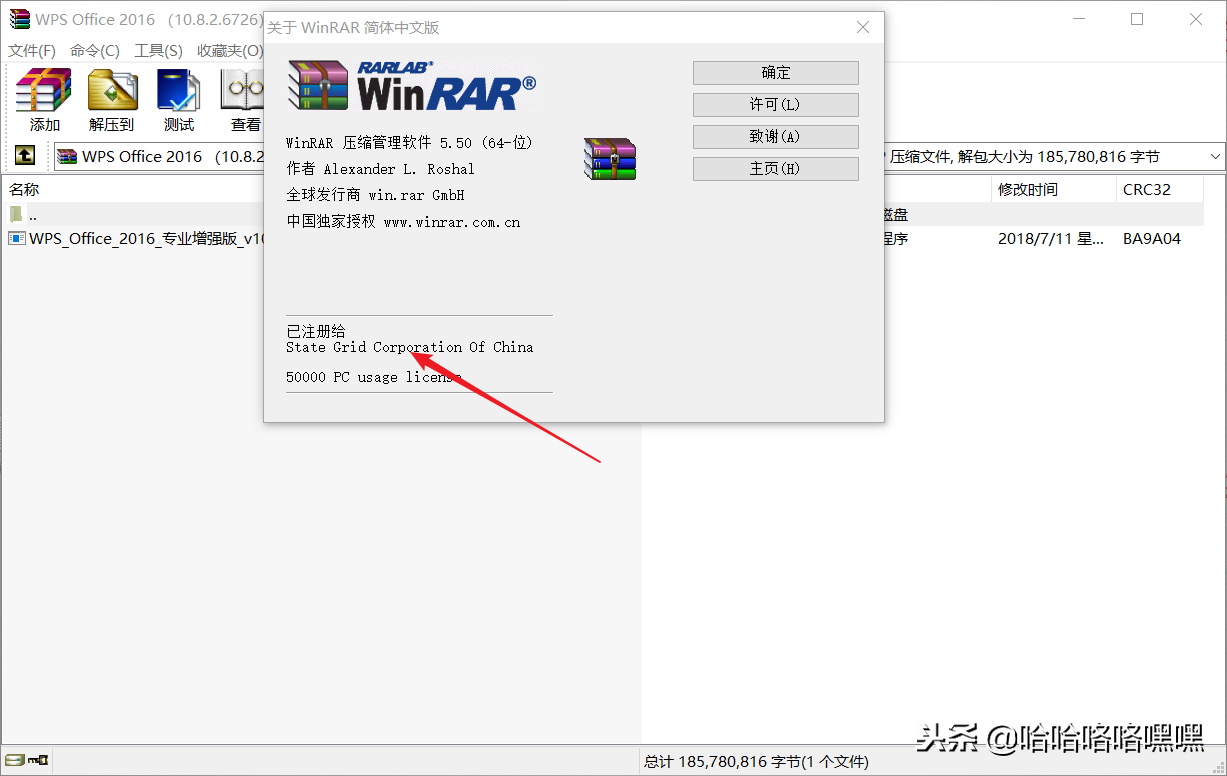Image resolution: width=1227 pixels, height=776 pixels.
Task: Click the Add (添加) toolbar icon
Action: pyautogui.click(x=44, y=100)
